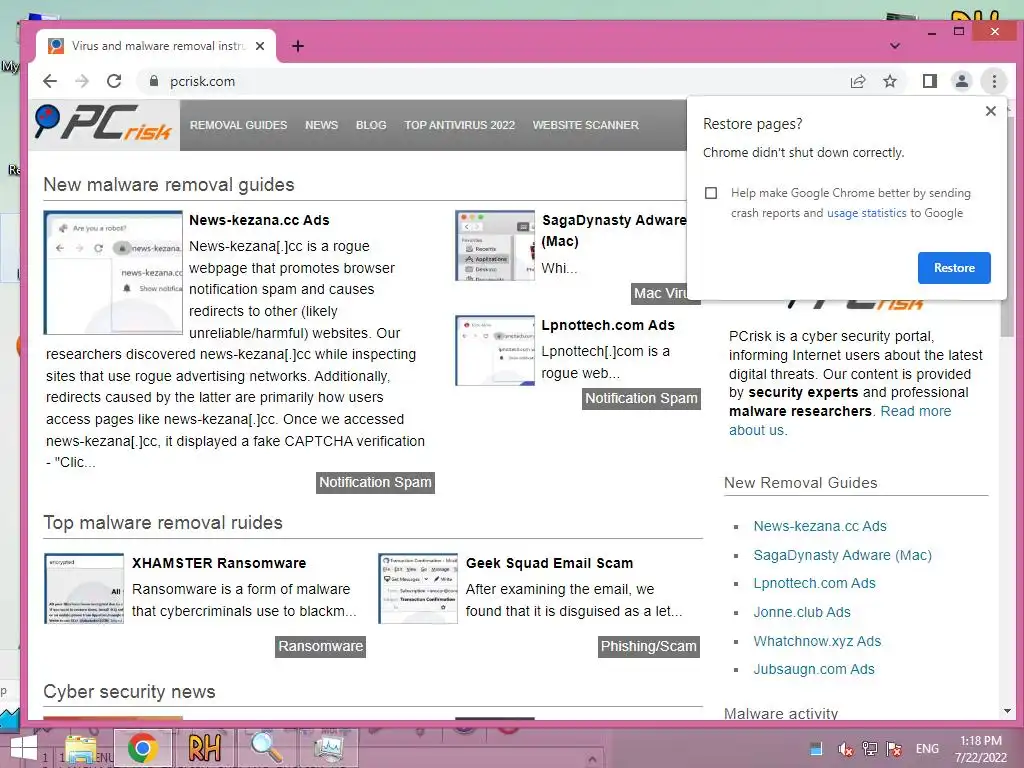Open the News-kezana.cc Ads article heading
This screenshot has width=1024, height=768.
tap(259, 220)
